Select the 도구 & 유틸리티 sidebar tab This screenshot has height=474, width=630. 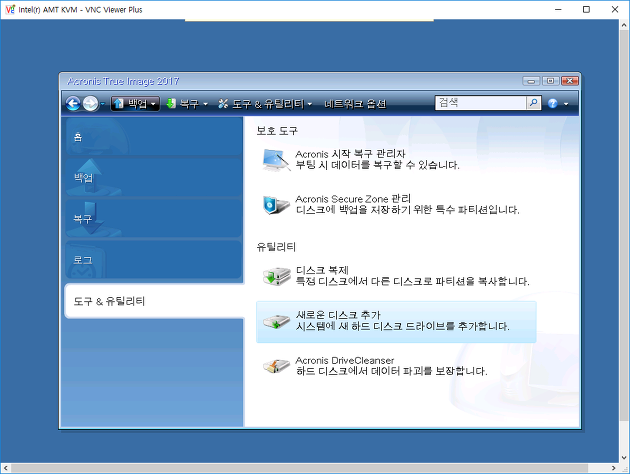click(154, 301)
